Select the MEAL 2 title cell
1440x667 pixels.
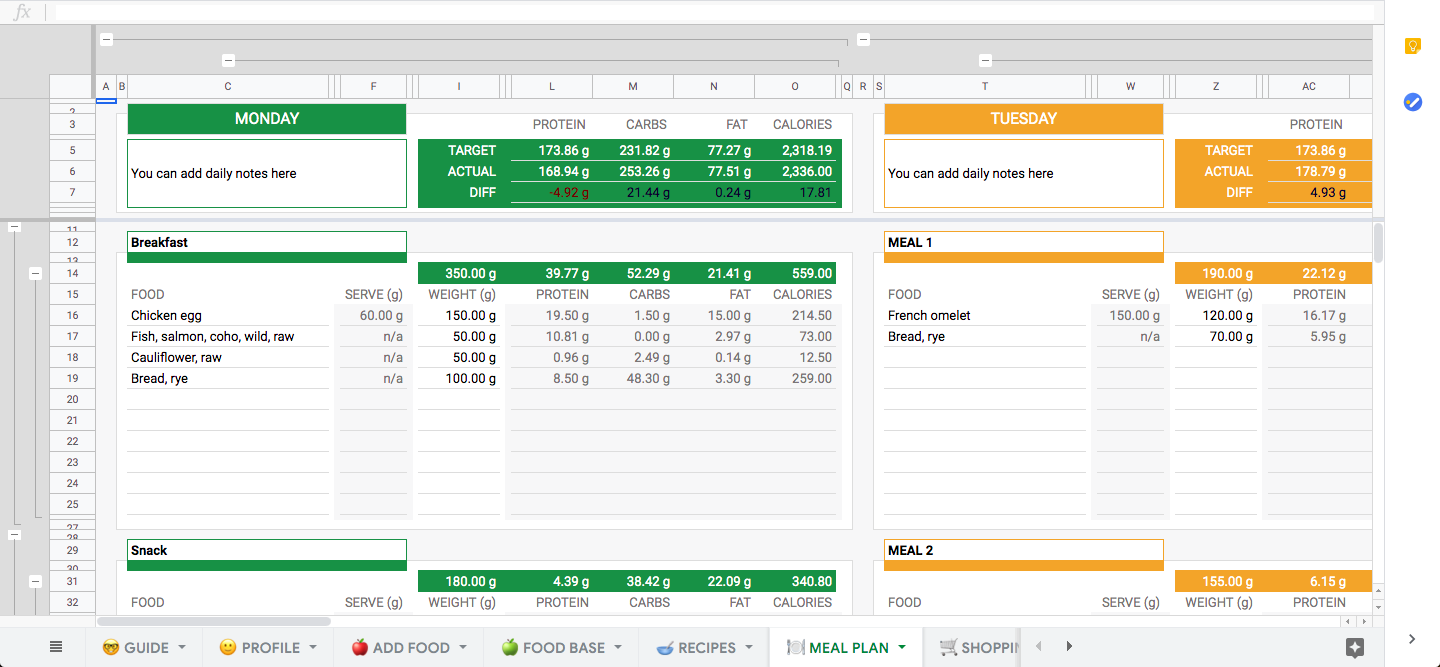[1024, 550]
